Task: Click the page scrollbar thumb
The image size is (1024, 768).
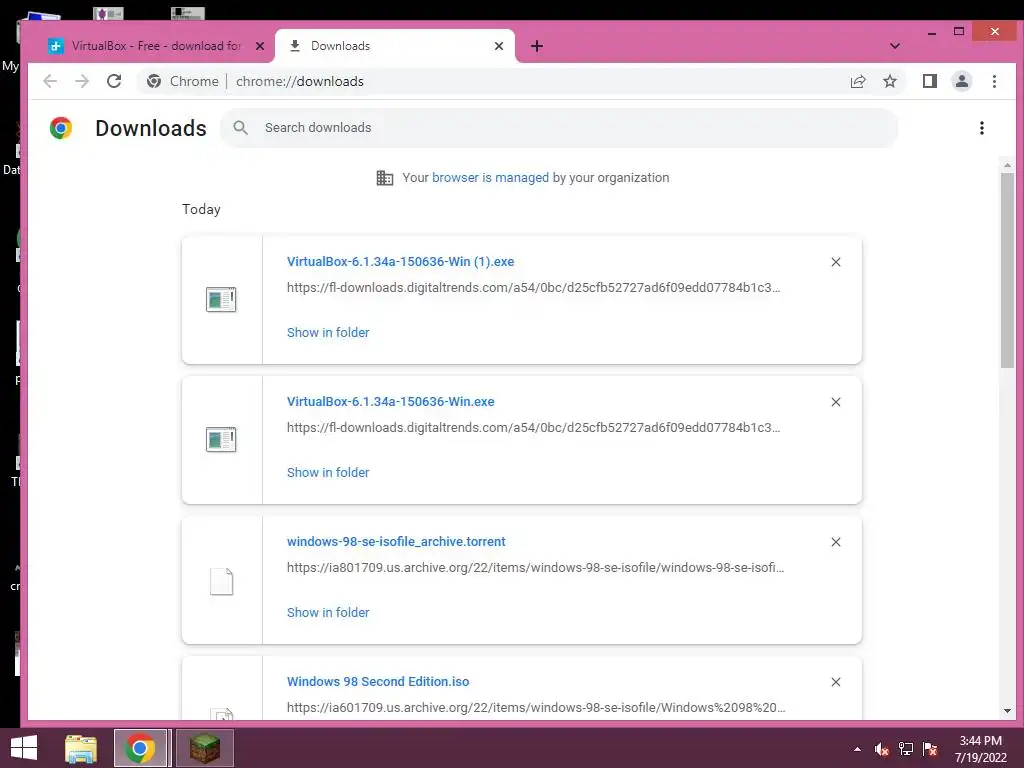Action: click(1007, 270)
